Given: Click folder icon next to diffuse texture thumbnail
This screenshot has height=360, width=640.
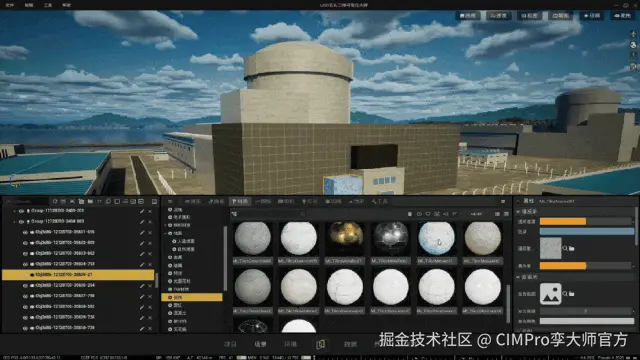Looking at the screenshot, I should (x=572, y=248).
